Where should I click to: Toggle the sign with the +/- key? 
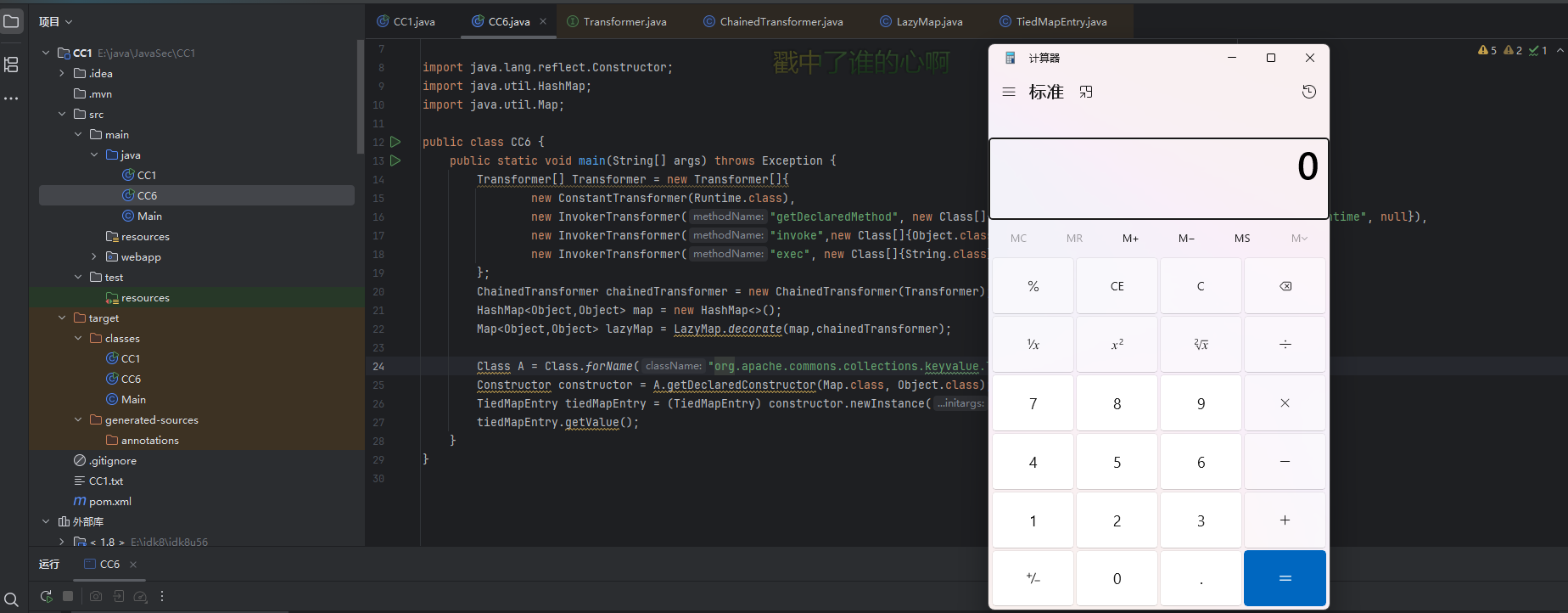tap(1033, 578)
